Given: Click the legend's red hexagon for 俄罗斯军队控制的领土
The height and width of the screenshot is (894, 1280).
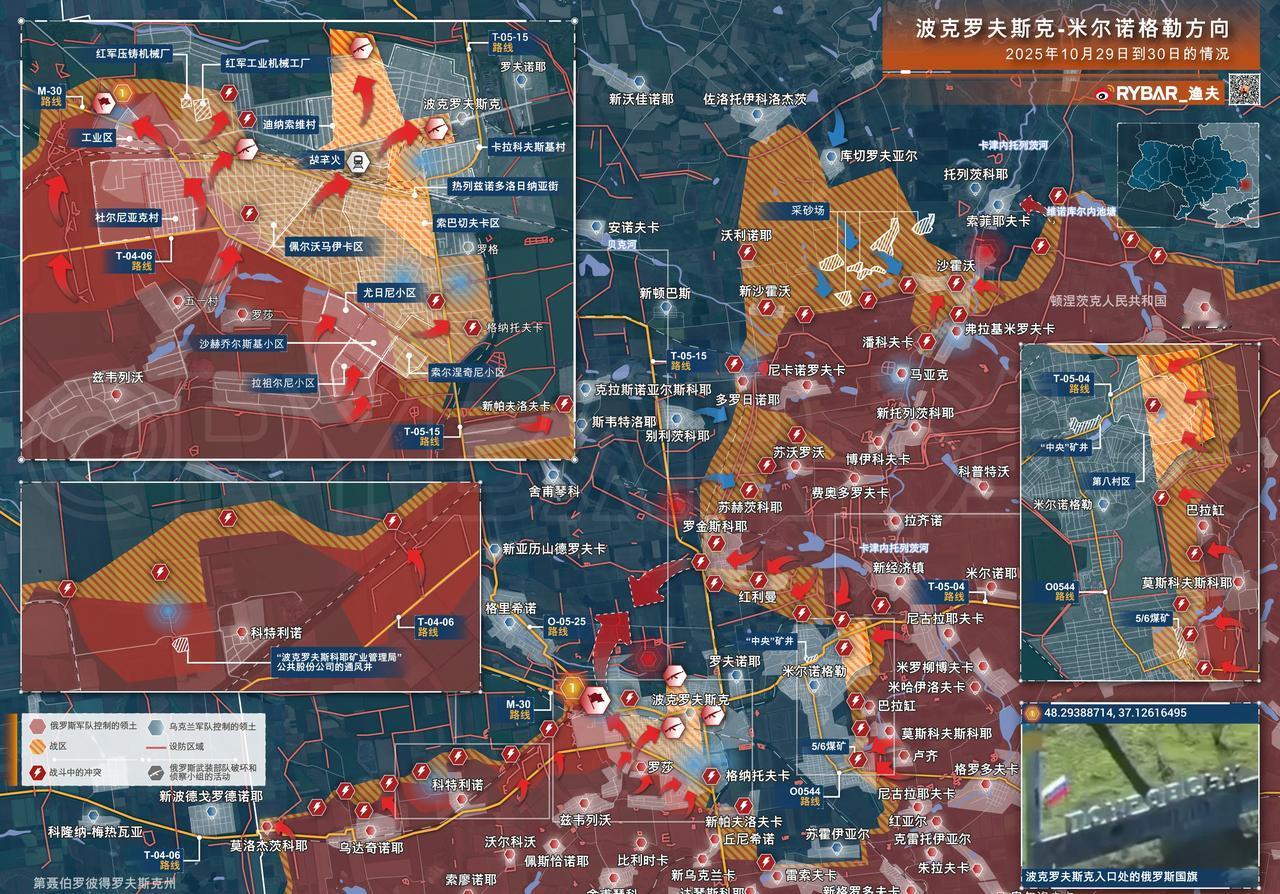Looking at the screenshot, I should [37, 725].
